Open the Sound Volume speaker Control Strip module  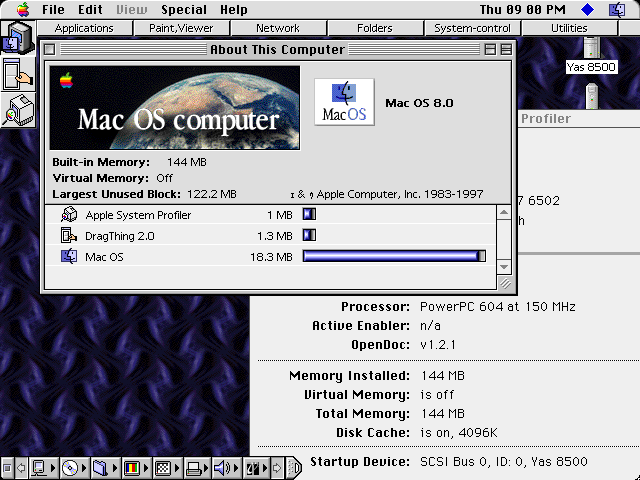coord(226,468)
